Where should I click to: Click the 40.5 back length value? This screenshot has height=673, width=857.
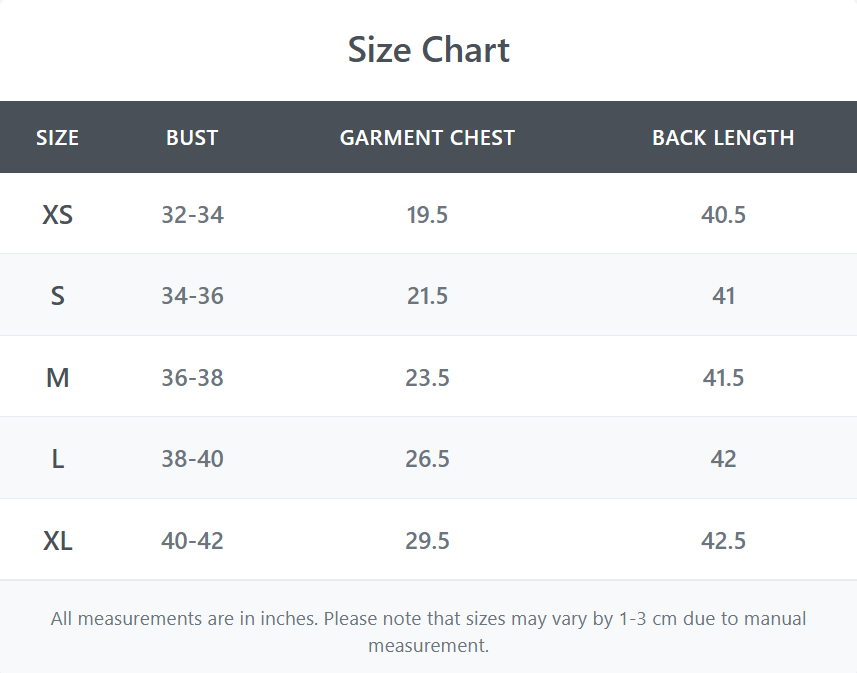[x=723, y=215]
